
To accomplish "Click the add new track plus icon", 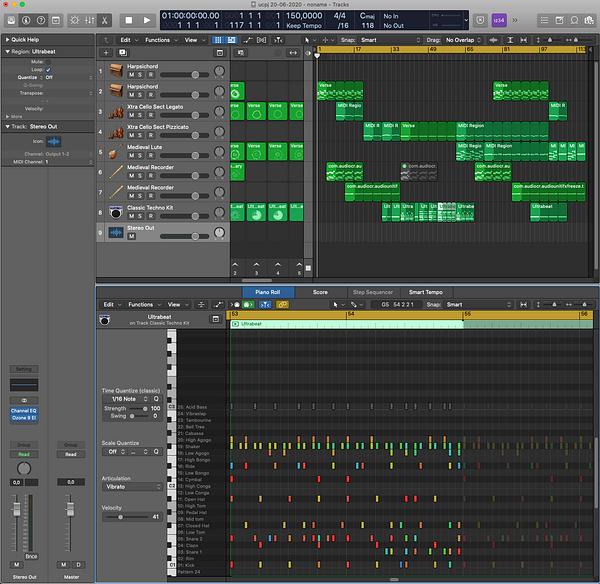I will pos(107,52).
